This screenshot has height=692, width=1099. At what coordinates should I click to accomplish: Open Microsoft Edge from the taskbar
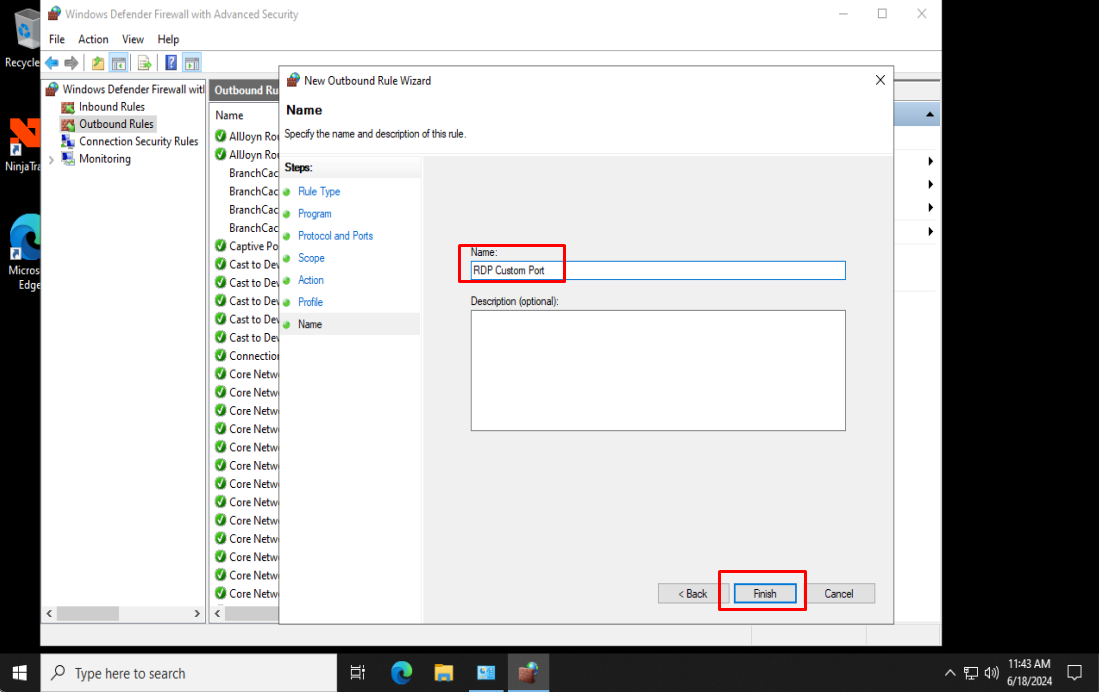tap(402, 673)
